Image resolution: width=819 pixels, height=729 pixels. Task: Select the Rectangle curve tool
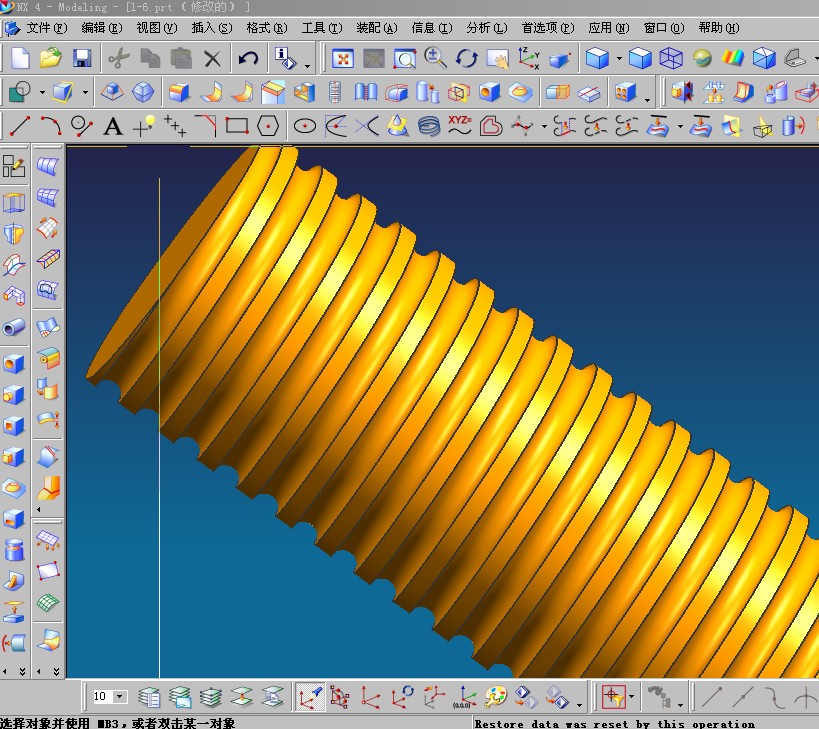[x=237, y=126]
